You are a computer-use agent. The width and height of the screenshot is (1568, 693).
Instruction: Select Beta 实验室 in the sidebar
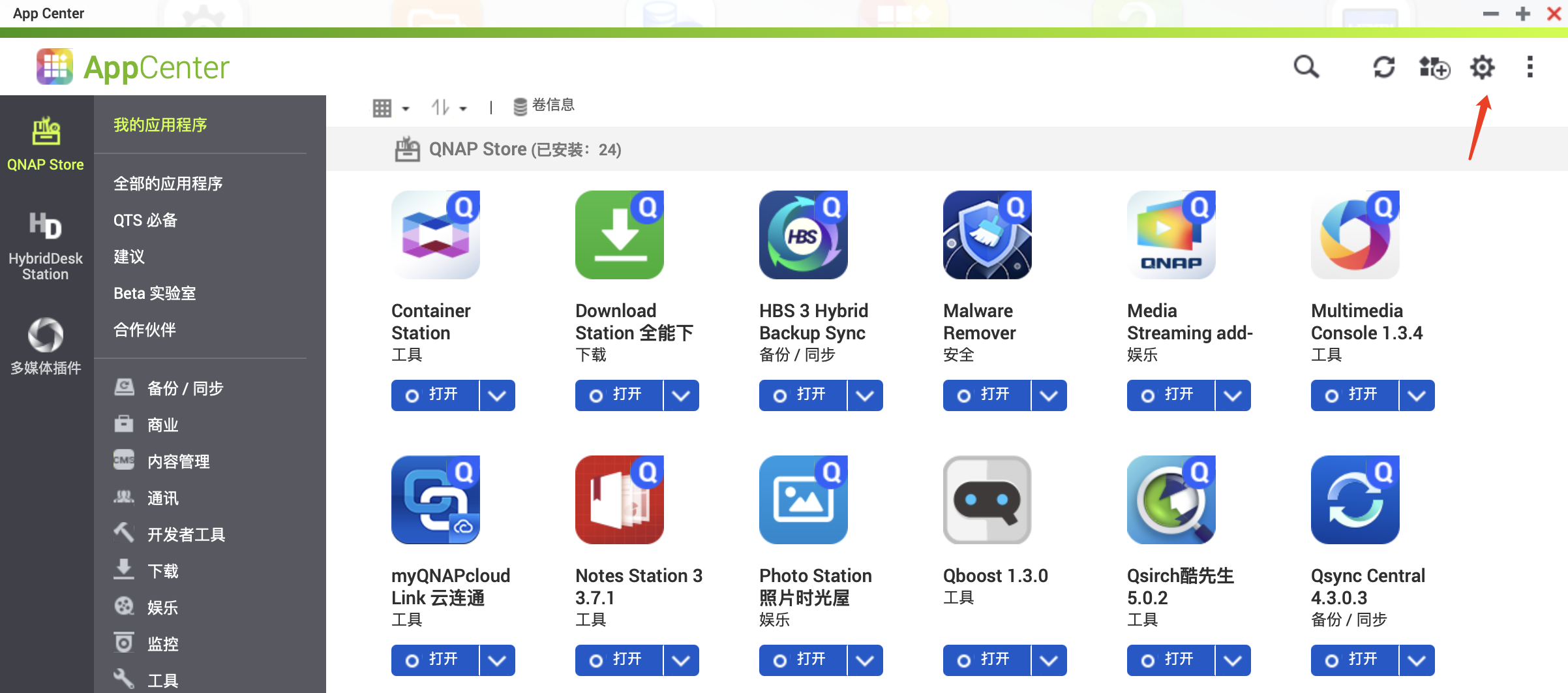click(155, 293)
